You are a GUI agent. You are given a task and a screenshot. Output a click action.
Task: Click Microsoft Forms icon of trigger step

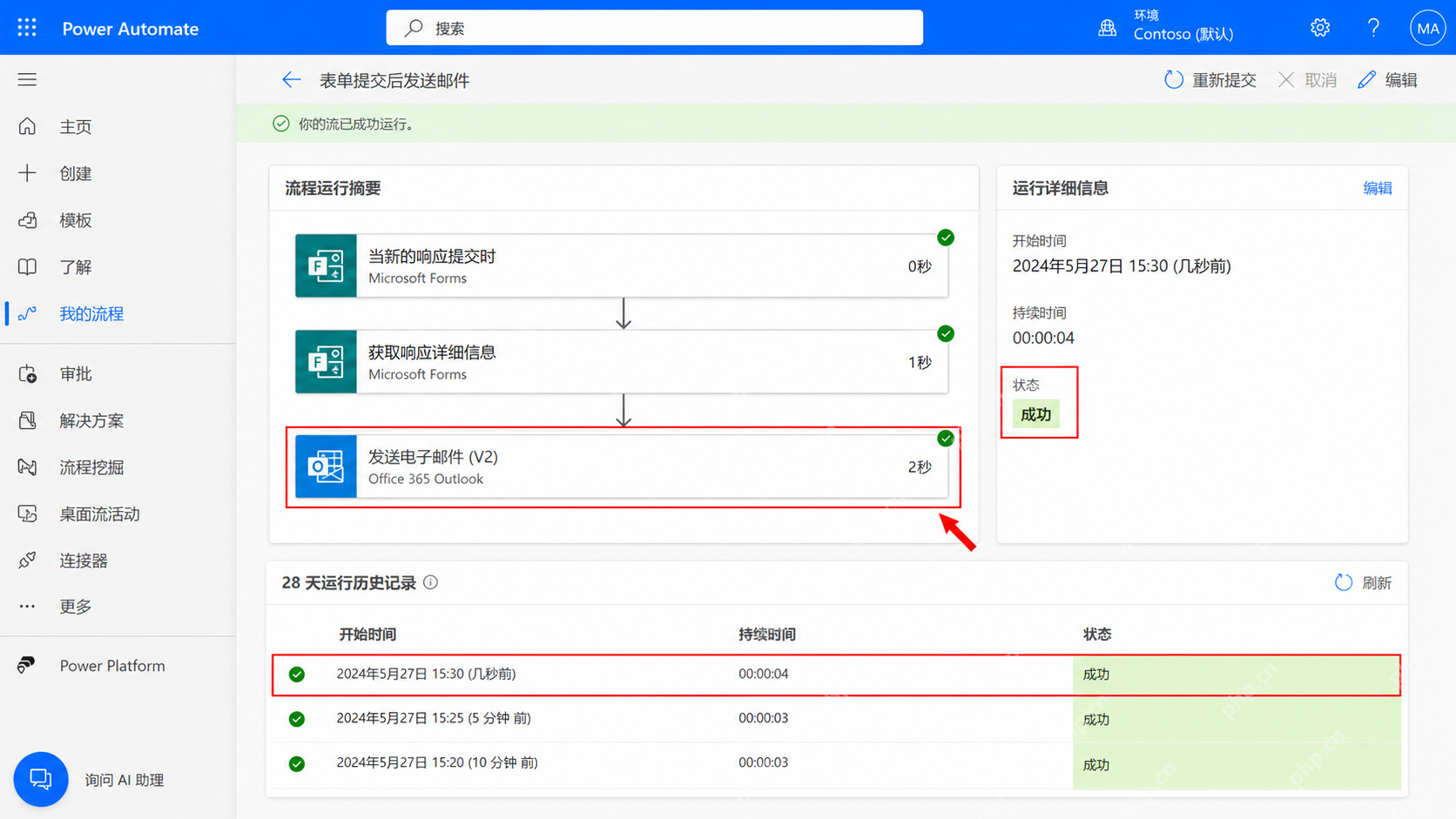pyautogui.click(x=326, y=265)
